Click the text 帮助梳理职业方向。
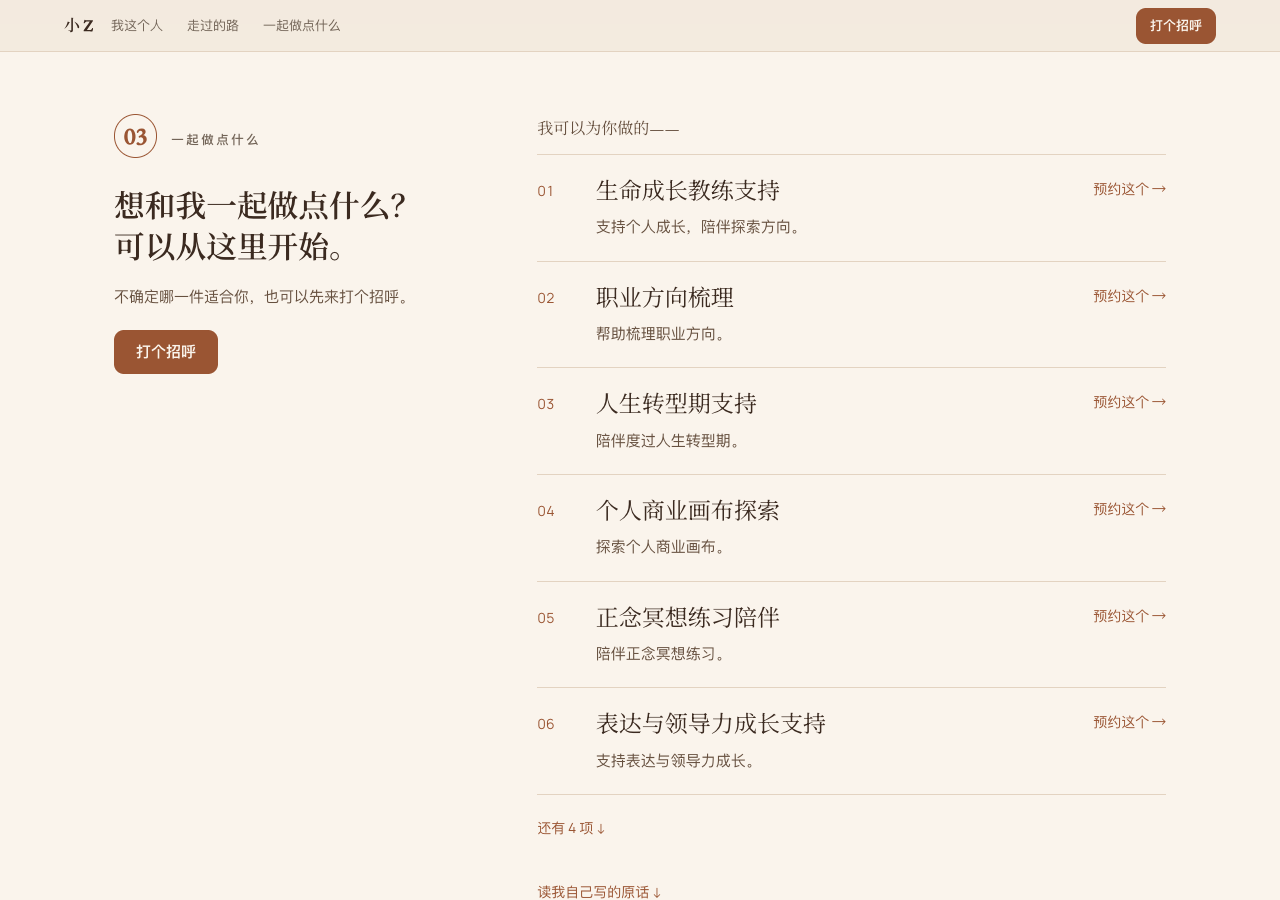The height and width of the screenshot is (900, 1280). [663, 334]
